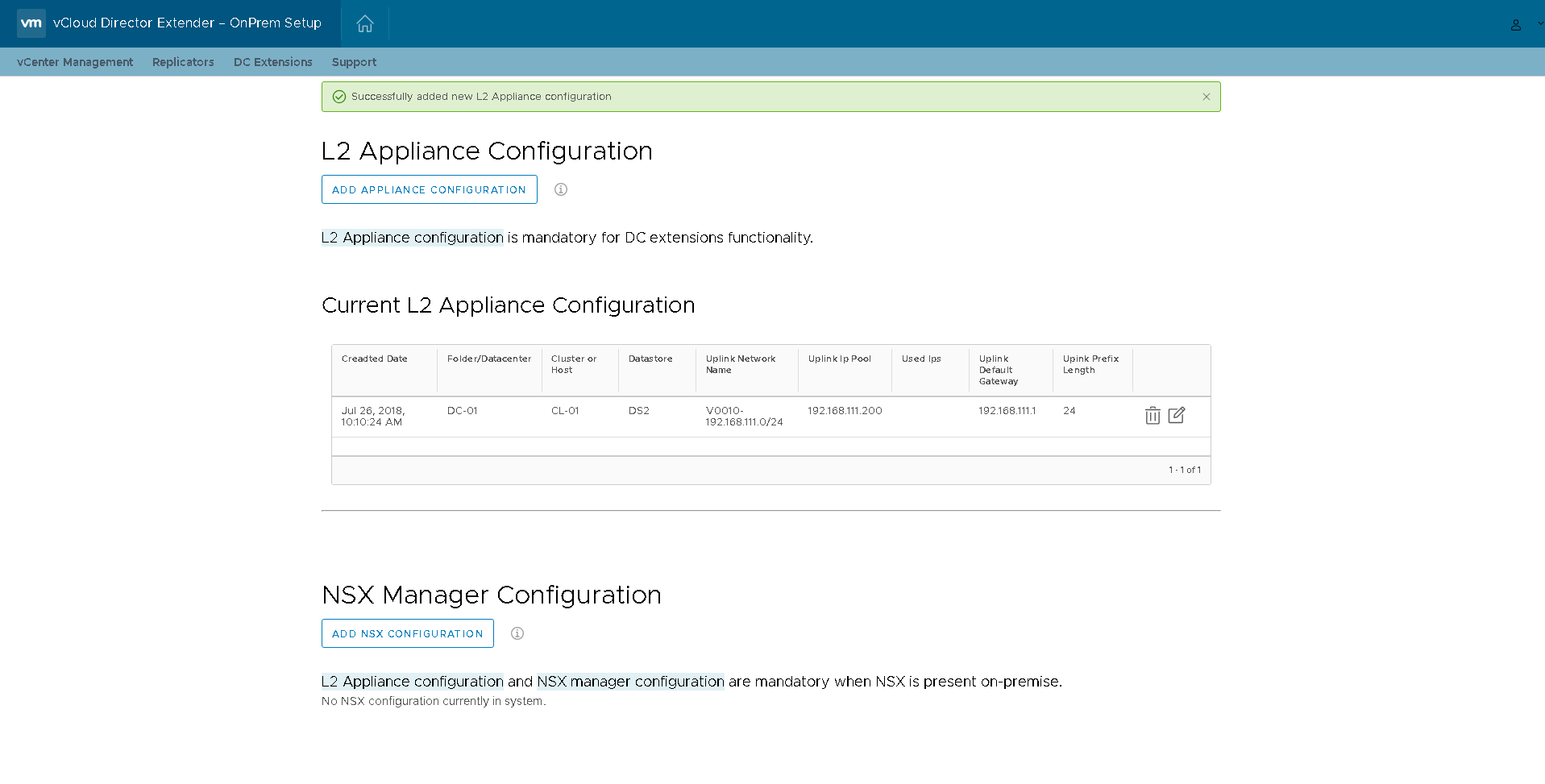Select the 192.168.111.1 gateway cell
1545x784 pixels.
point(1007,411)
